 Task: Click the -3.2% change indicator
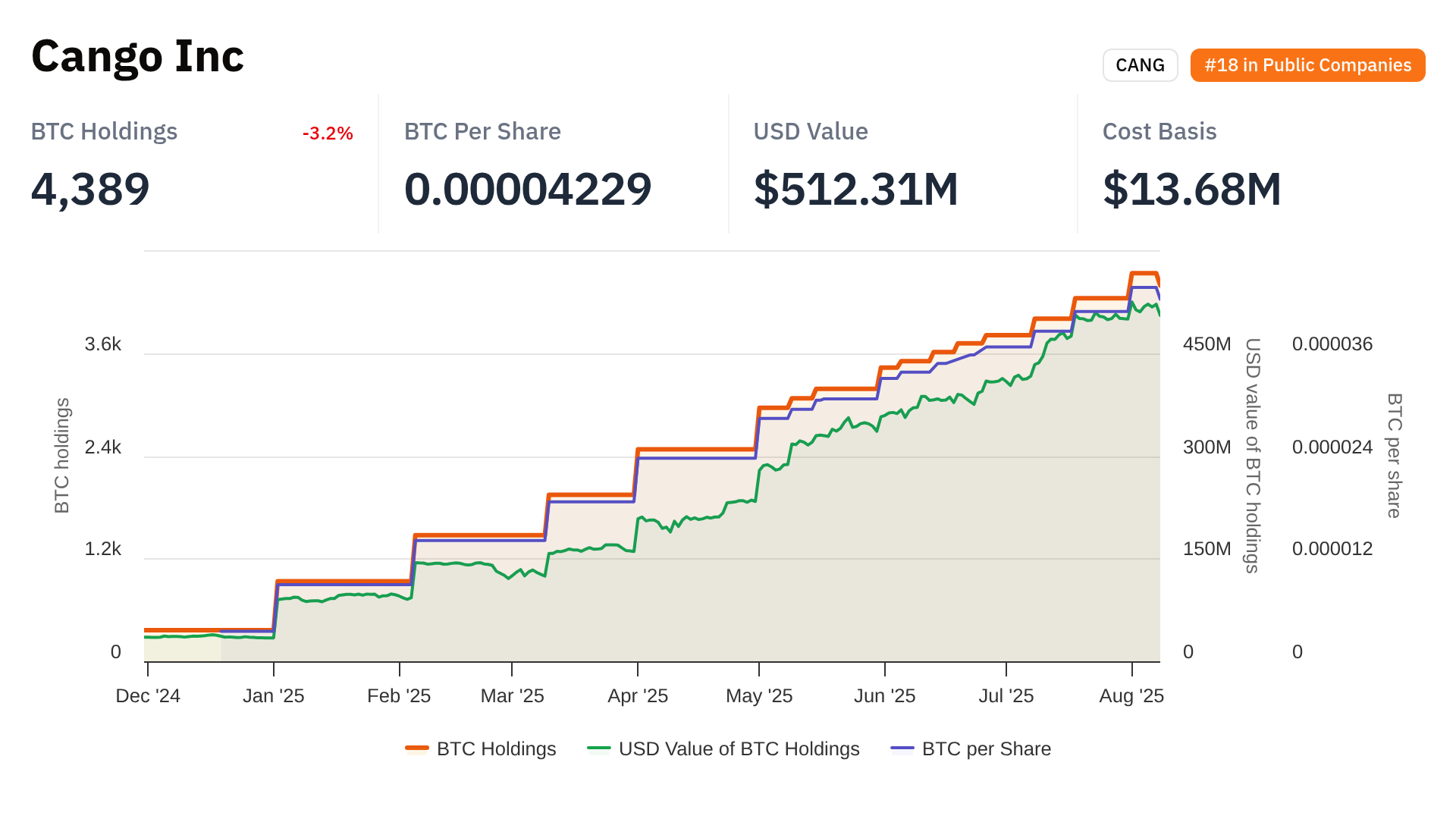click(x=328, y=133)
